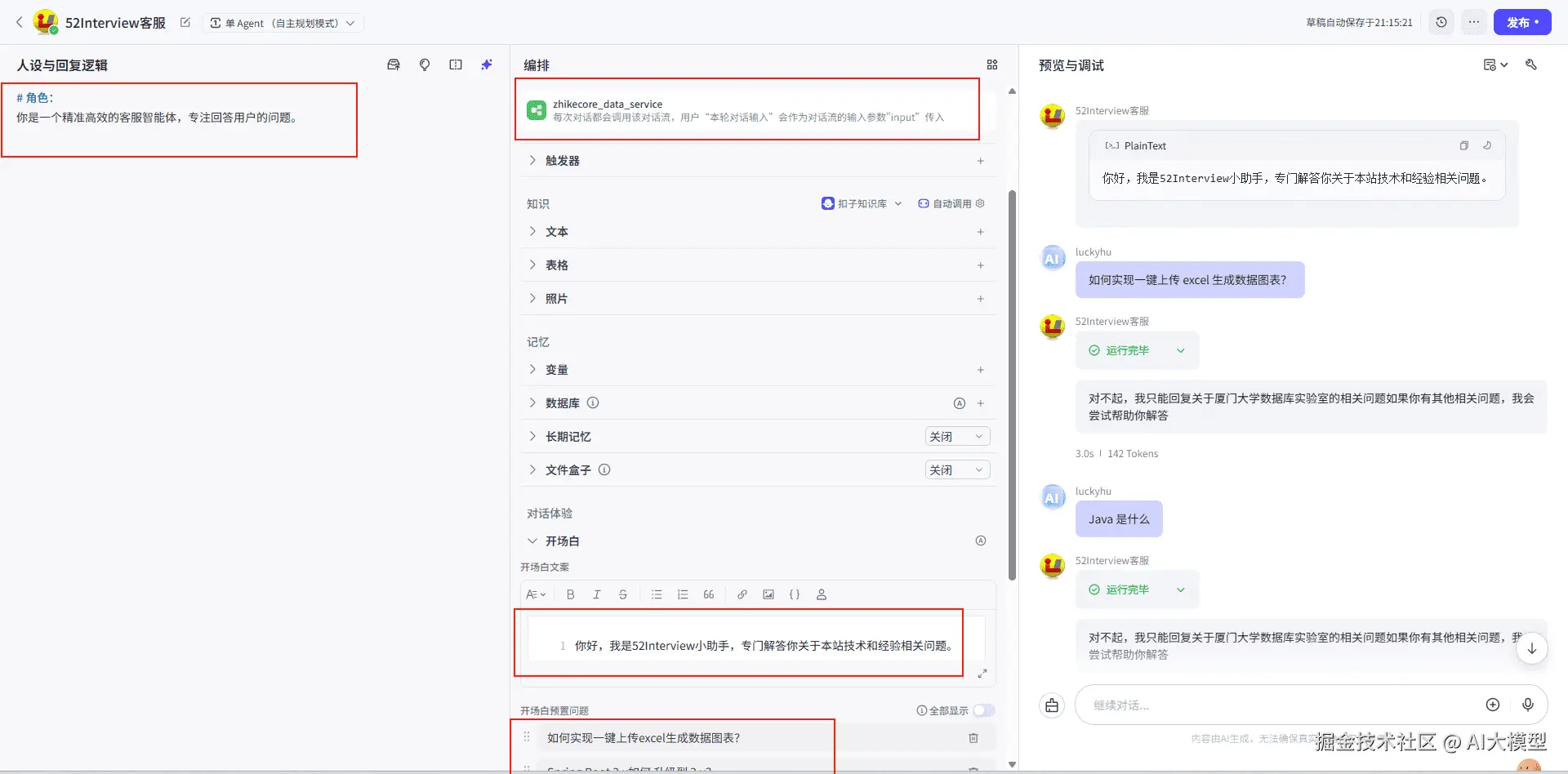Expand the 触发器 section
The width and height of the screenshot is (1568, 774).
[x=532, y=161]
